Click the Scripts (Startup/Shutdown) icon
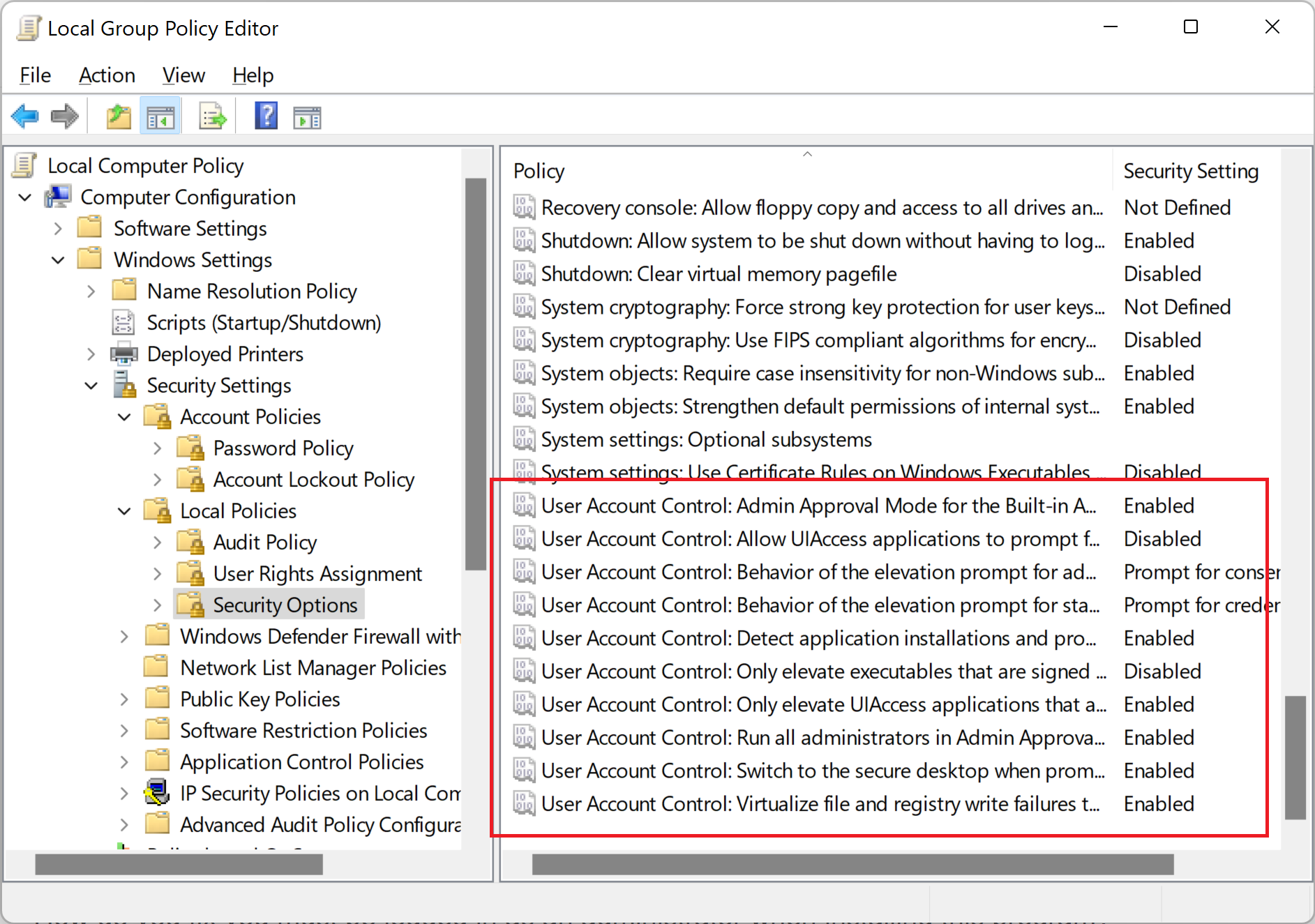 [123, 322]
